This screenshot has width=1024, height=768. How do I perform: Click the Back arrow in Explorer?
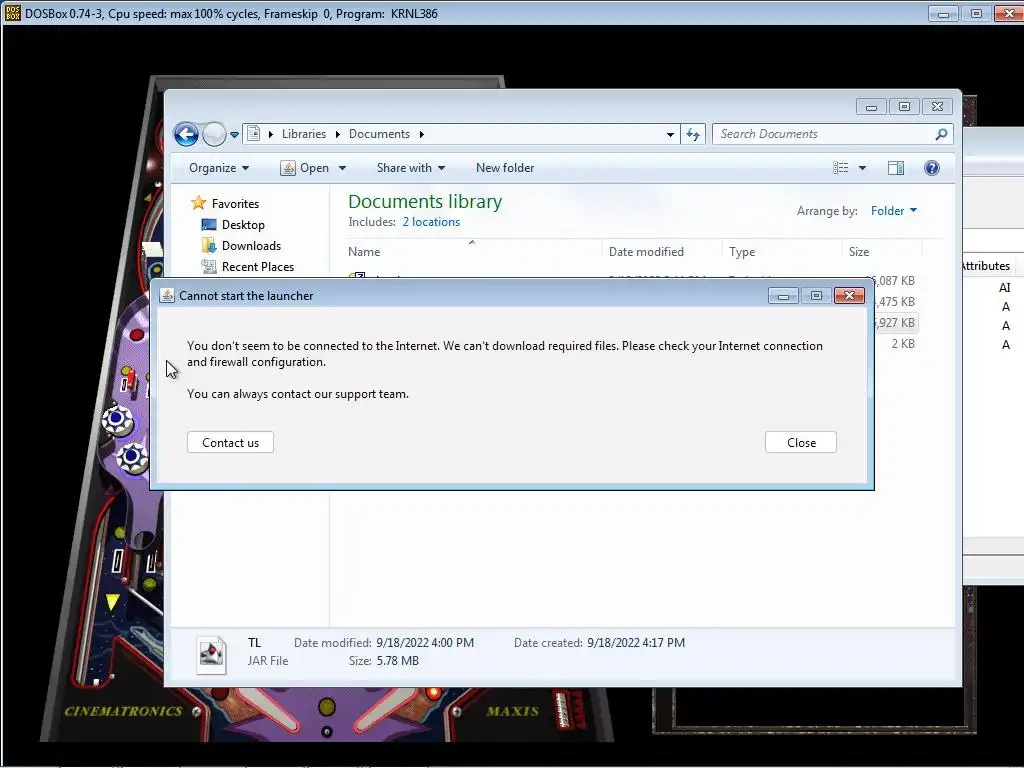pyautogui.click(x=186, y=135)
